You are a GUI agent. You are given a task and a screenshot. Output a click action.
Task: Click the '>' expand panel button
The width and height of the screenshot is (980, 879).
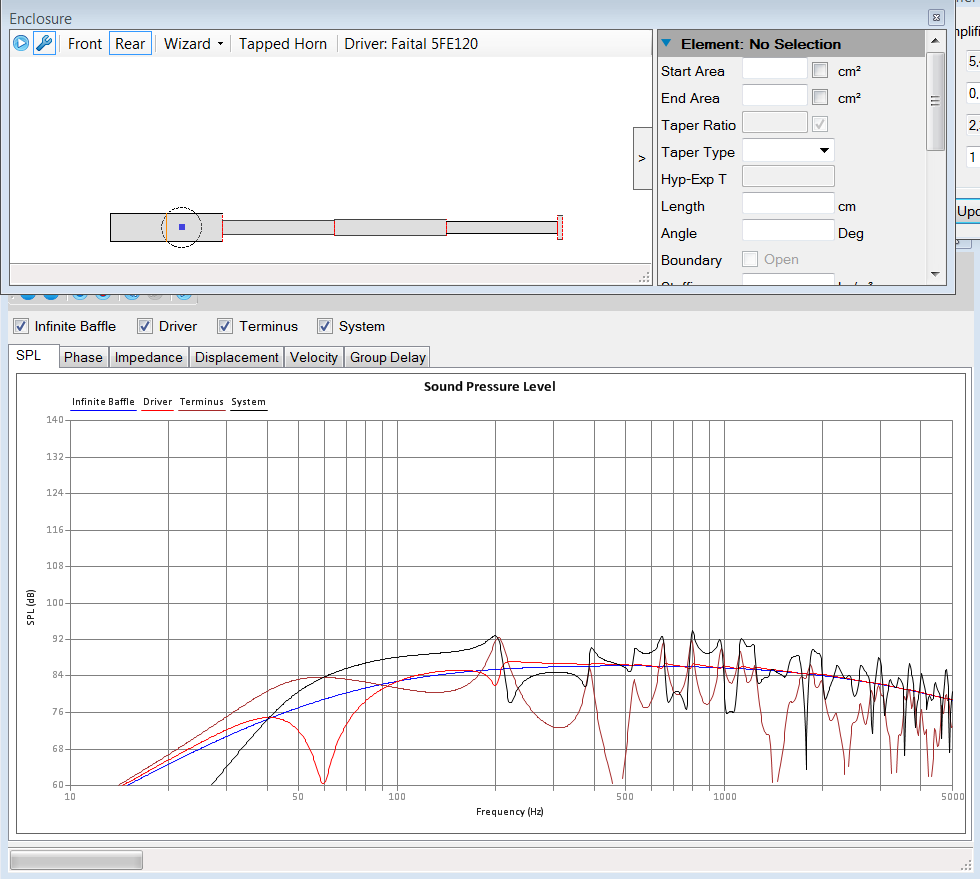(x=642, y=158)
